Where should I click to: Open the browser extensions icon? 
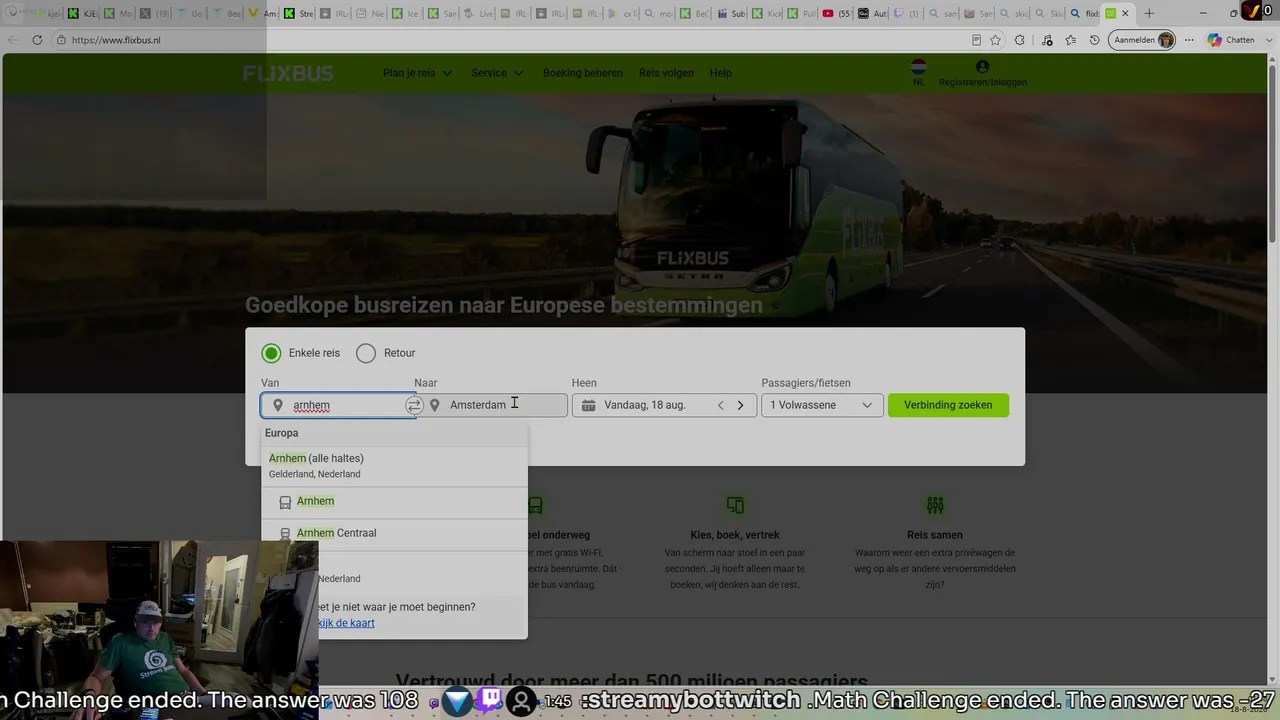click(1020, 40)
